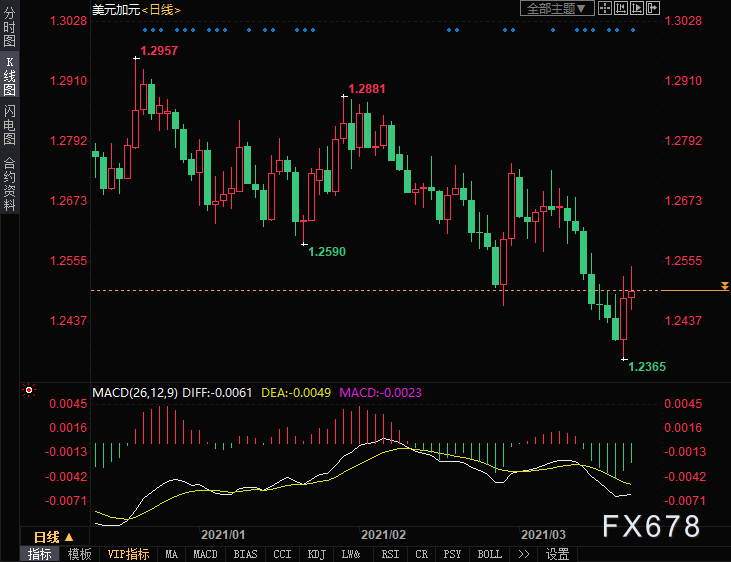Open the 全部主题 theme dropdown
The height and width of the screenshot is (562, 731).
coord(557,8)
